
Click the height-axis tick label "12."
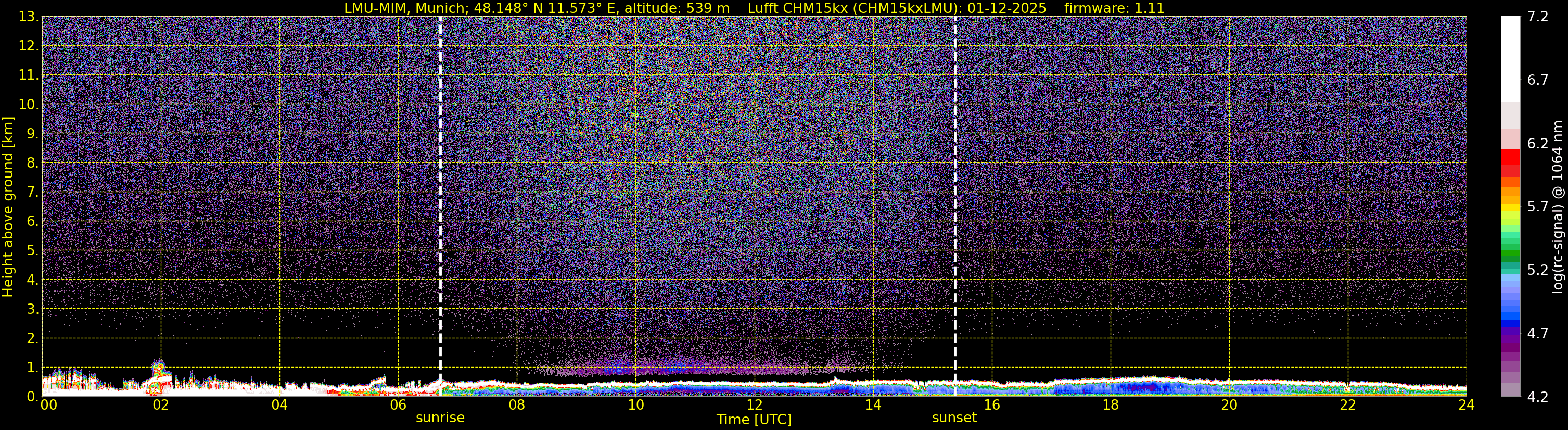(29, 46)
